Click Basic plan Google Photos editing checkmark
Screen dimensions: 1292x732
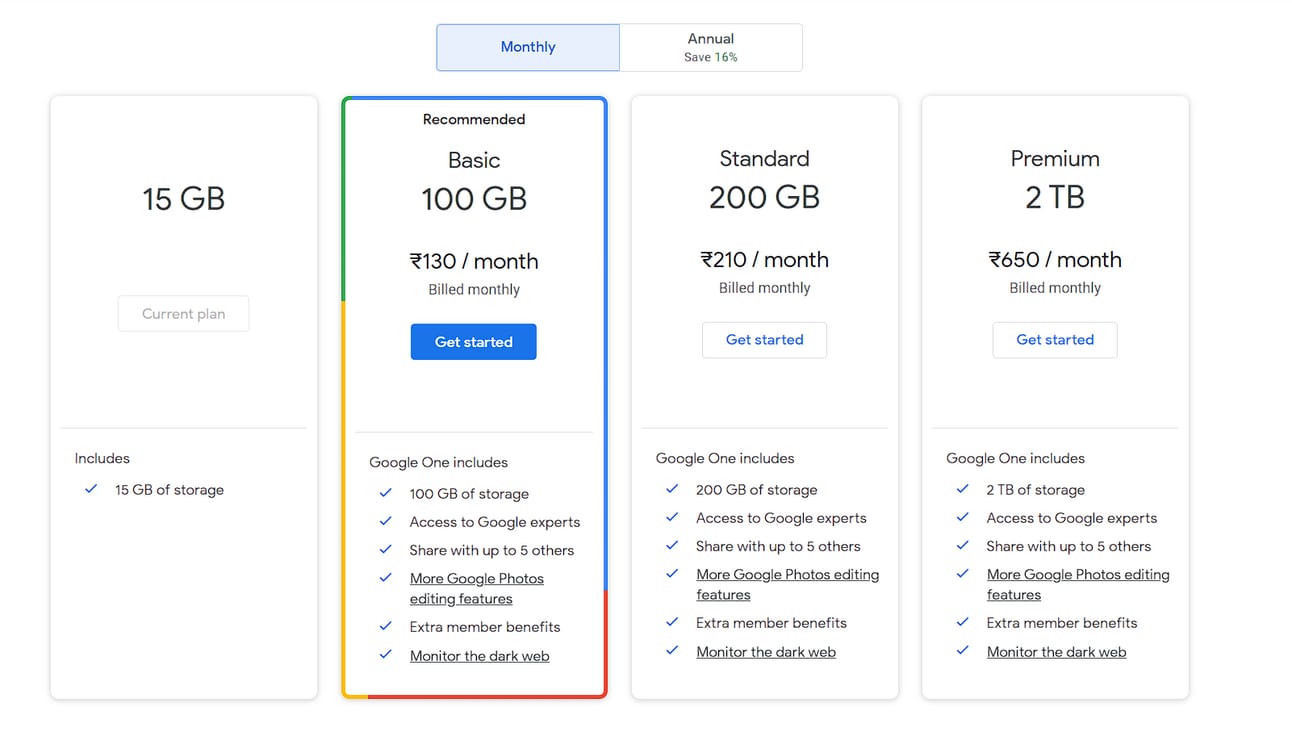385,578
